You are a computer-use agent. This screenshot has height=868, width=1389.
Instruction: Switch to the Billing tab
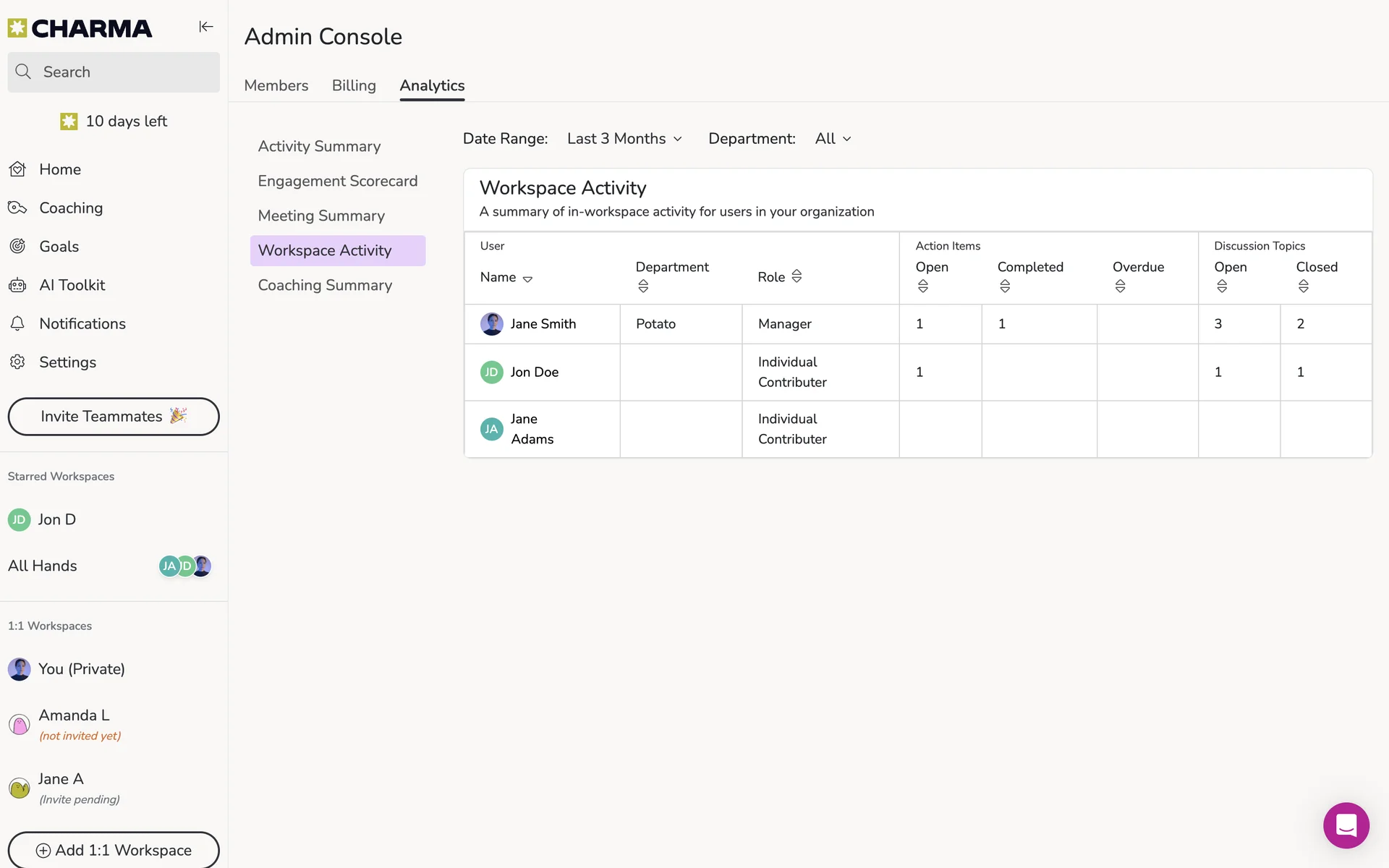(354, 85)
